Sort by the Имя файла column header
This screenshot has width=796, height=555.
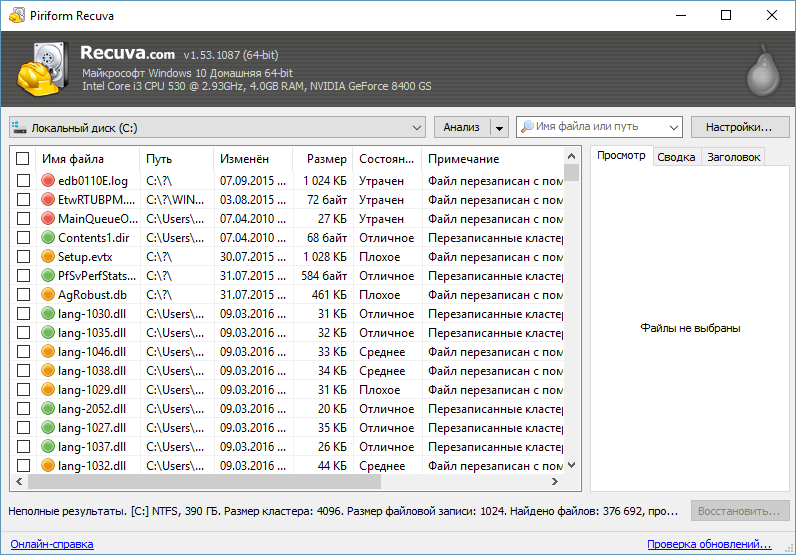tap(87, 159)
